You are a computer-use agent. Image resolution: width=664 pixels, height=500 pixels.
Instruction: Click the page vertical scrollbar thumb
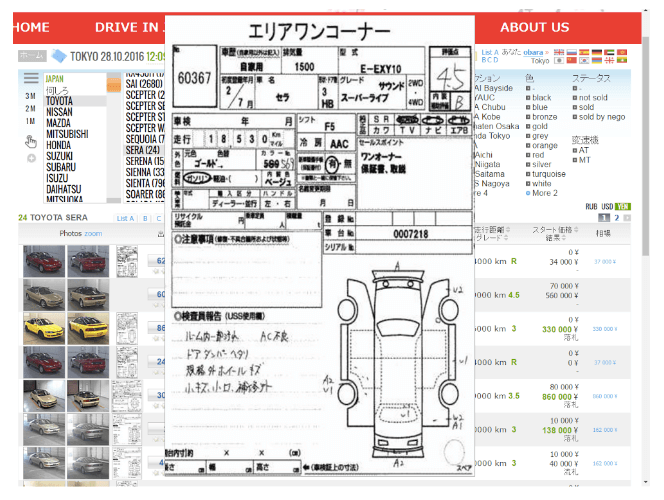coord(645,146)
